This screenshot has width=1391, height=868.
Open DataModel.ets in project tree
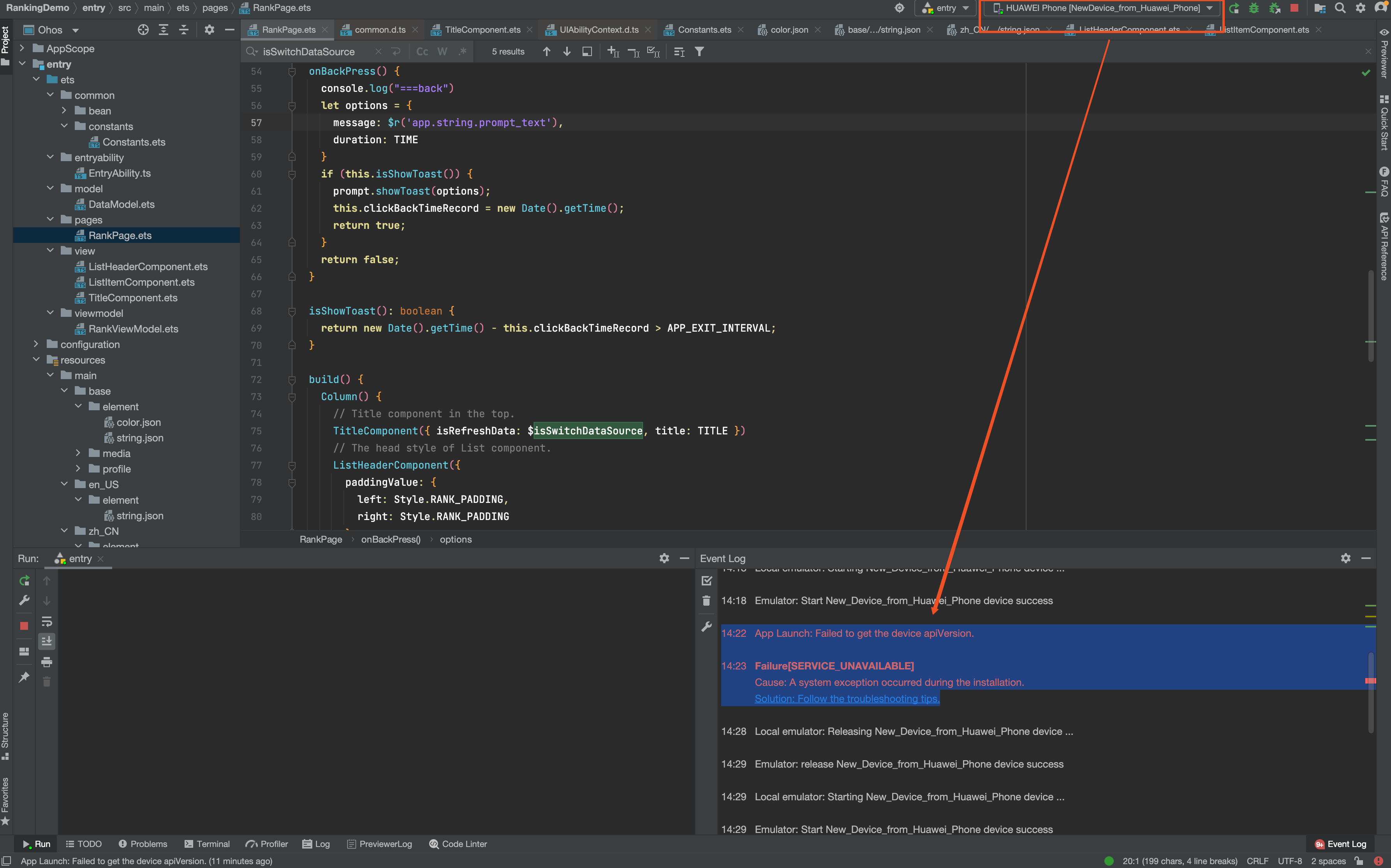[x=121, y=204]
